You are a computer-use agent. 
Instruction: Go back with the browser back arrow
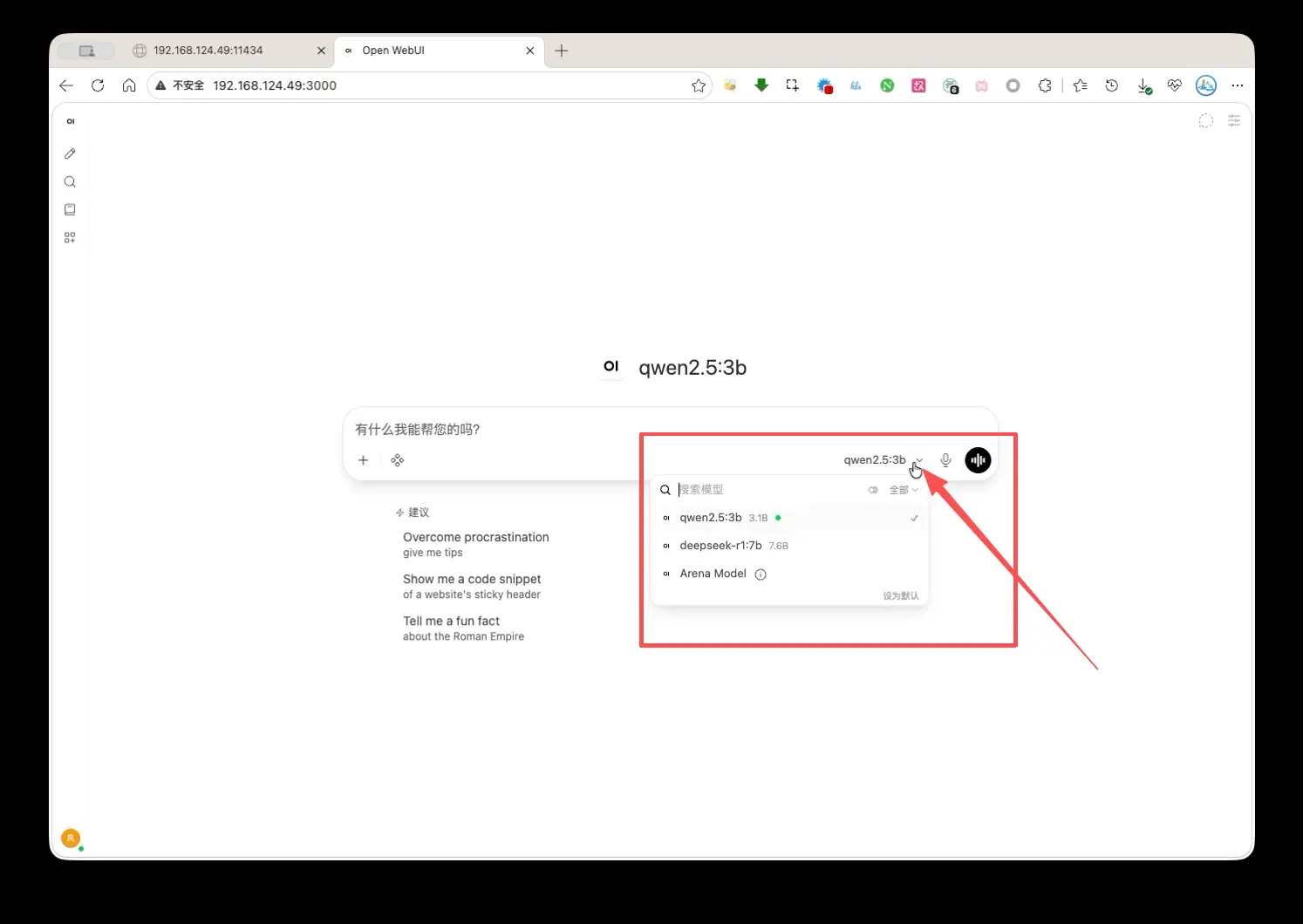click(66, 85)
